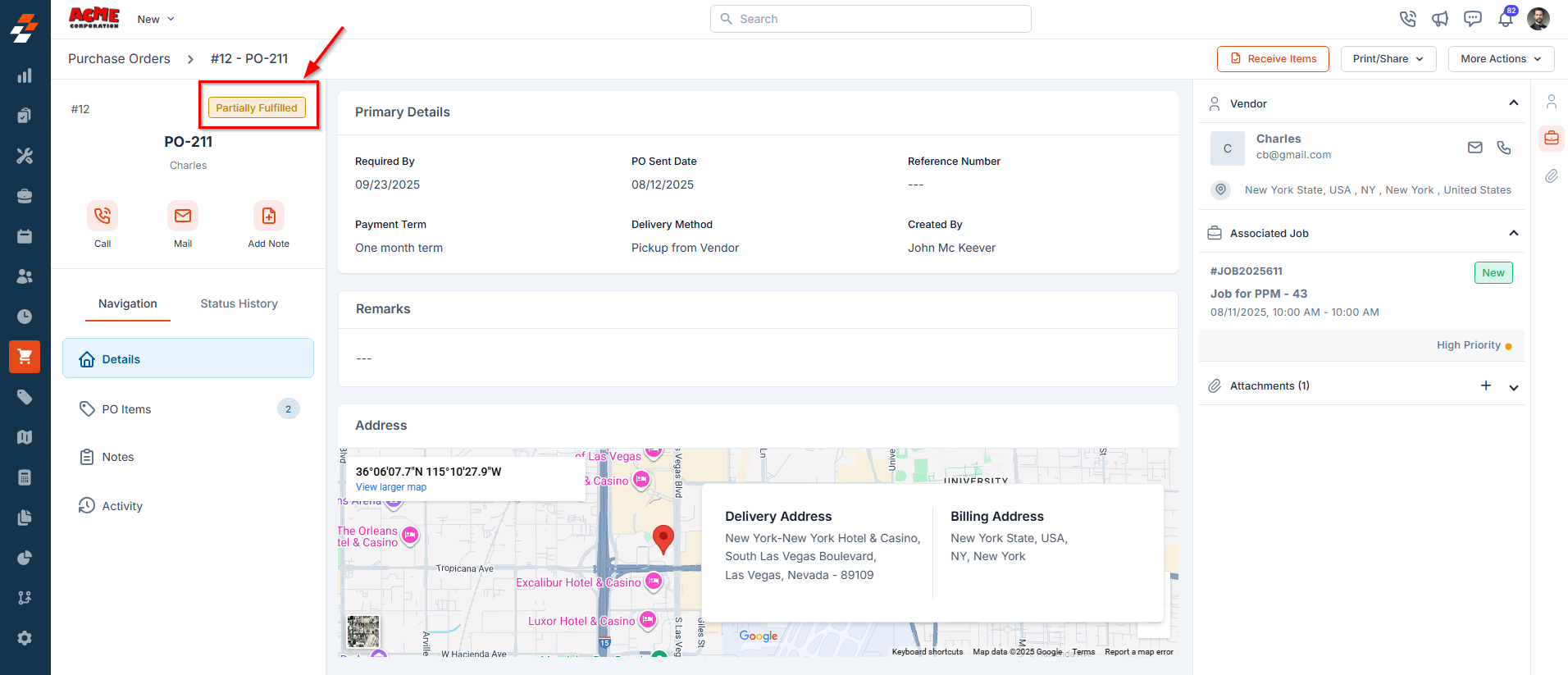Click the Partially Fulfilled status badge
Image resolution: width=1568 pixels, height=675 pixels.
coord(257,107)
